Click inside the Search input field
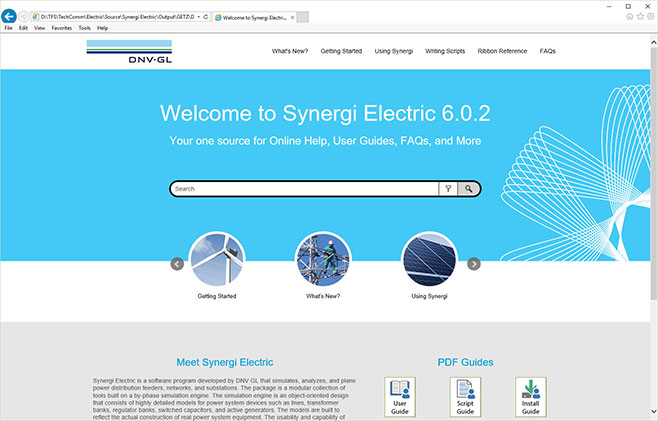The height and width of the screenshot is (421, 658). pos(305,189)
